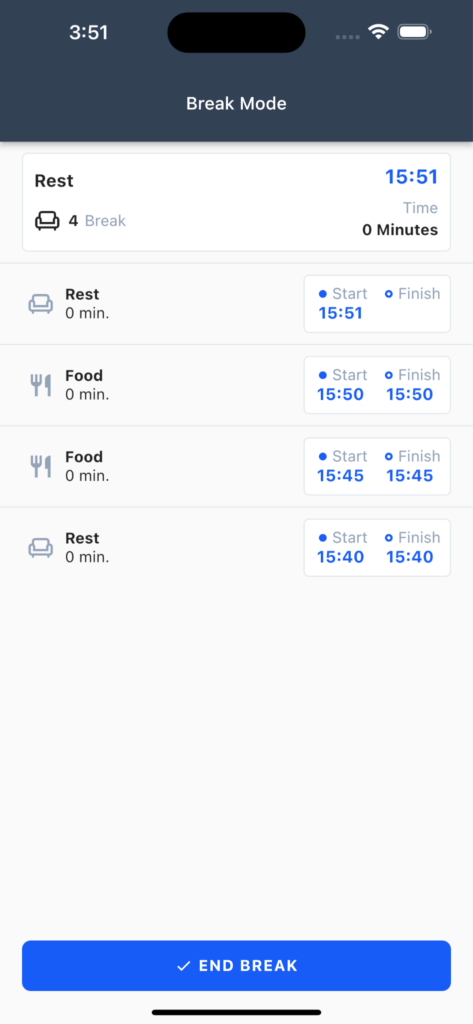Tap the fork and knife icon for the 15:45 Food break

click(41, 466)
